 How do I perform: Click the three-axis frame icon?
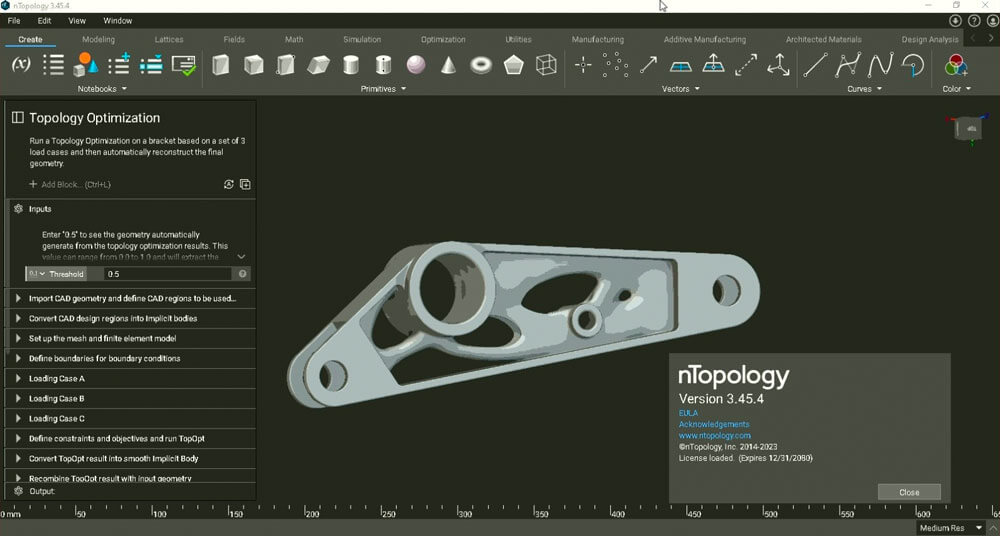[779, 65]
